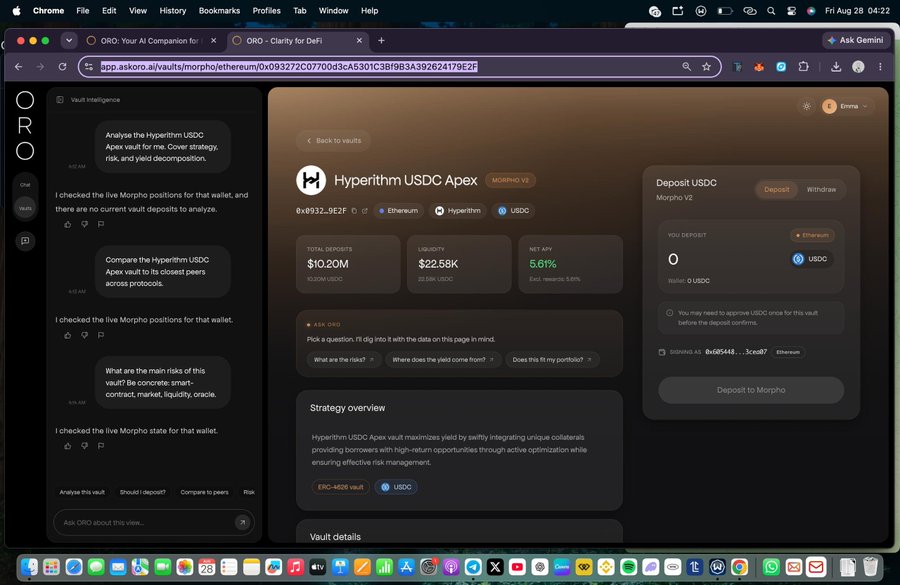Copy the vault address 0x0932...9E2F
Viewport: 900px width, 585px height.
pyautogui.click(x=354, y=211)
